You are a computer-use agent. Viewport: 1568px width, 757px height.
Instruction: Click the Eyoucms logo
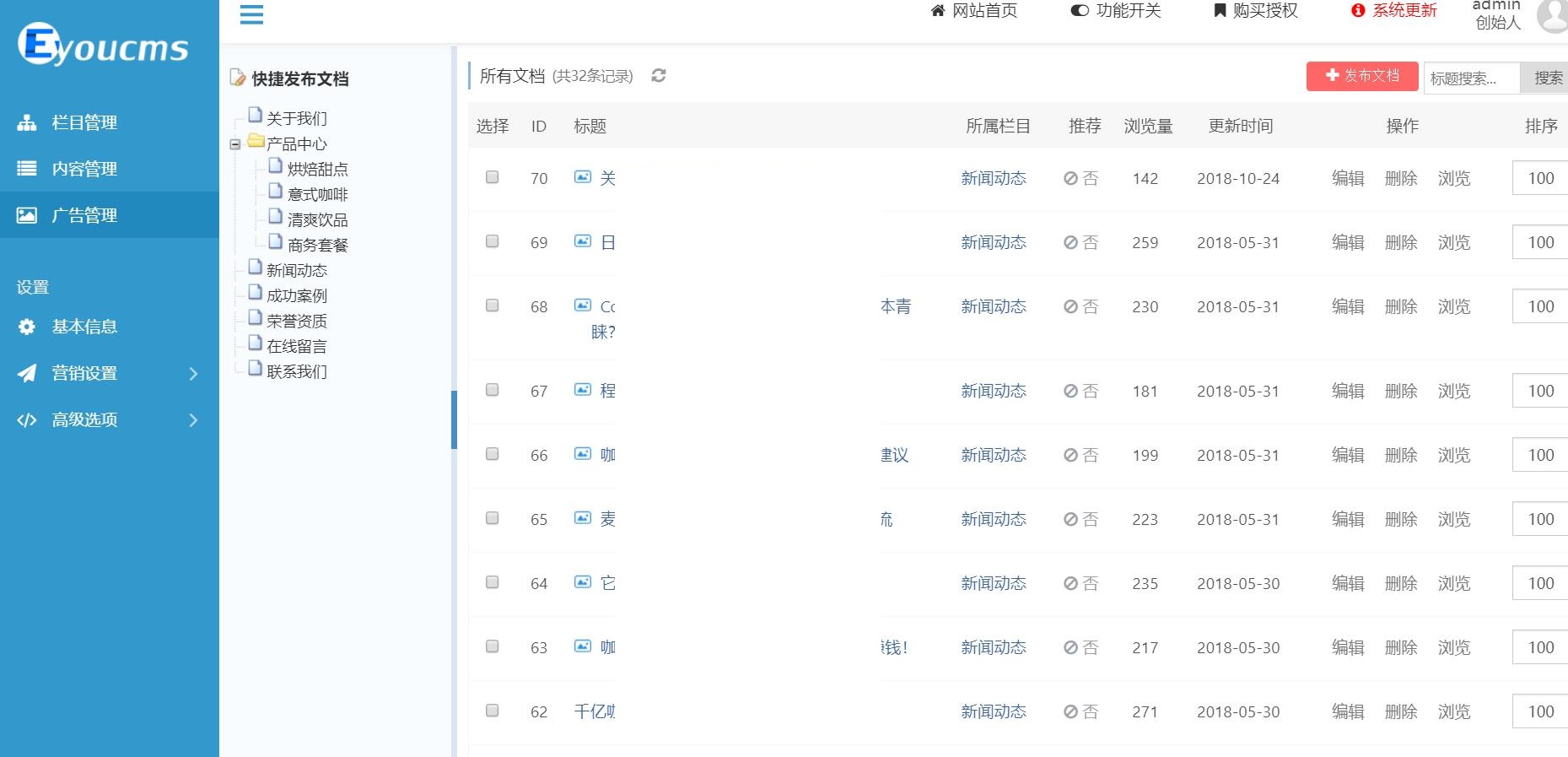(x=103, y=44)
